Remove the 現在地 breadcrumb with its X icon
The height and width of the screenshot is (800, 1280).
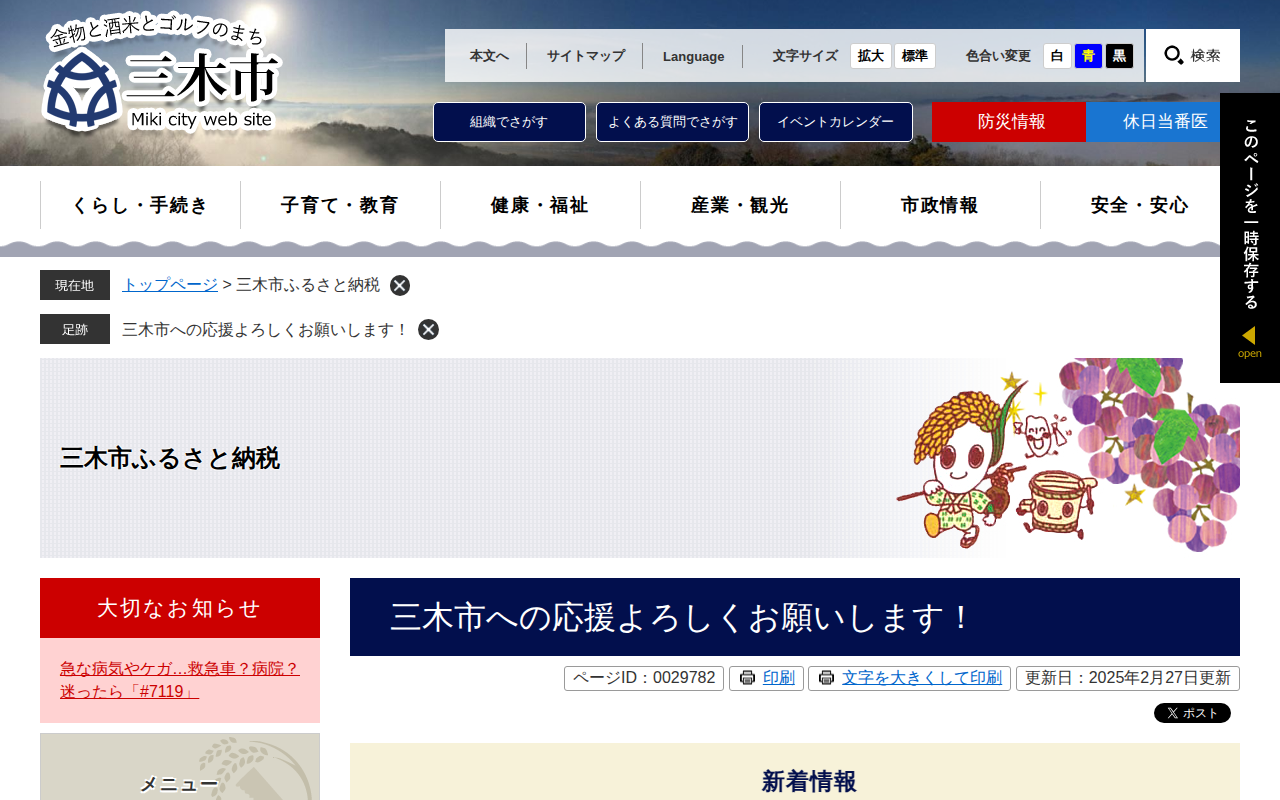tap(400, 285)
